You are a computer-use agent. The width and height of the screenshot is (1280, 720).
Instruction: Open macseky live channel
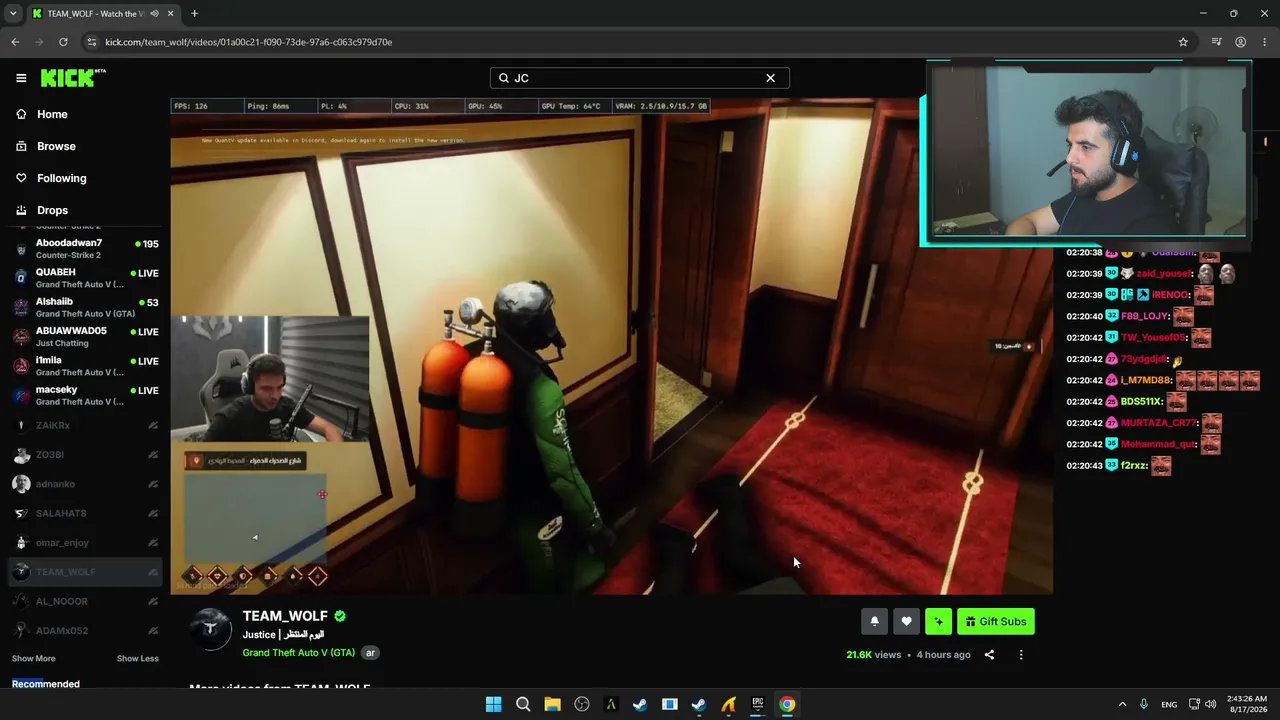(x=85, y=395)
